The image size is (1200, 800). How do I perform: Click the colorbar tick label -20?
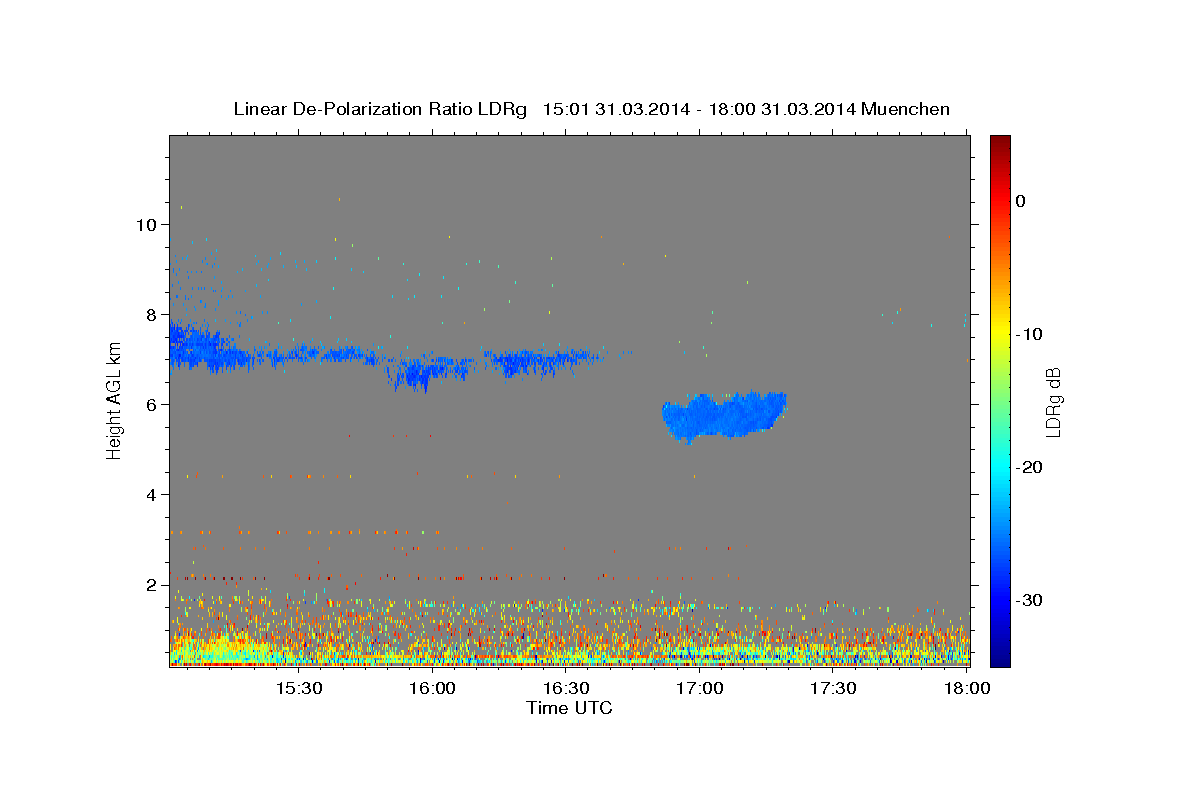coord(1030,467)
